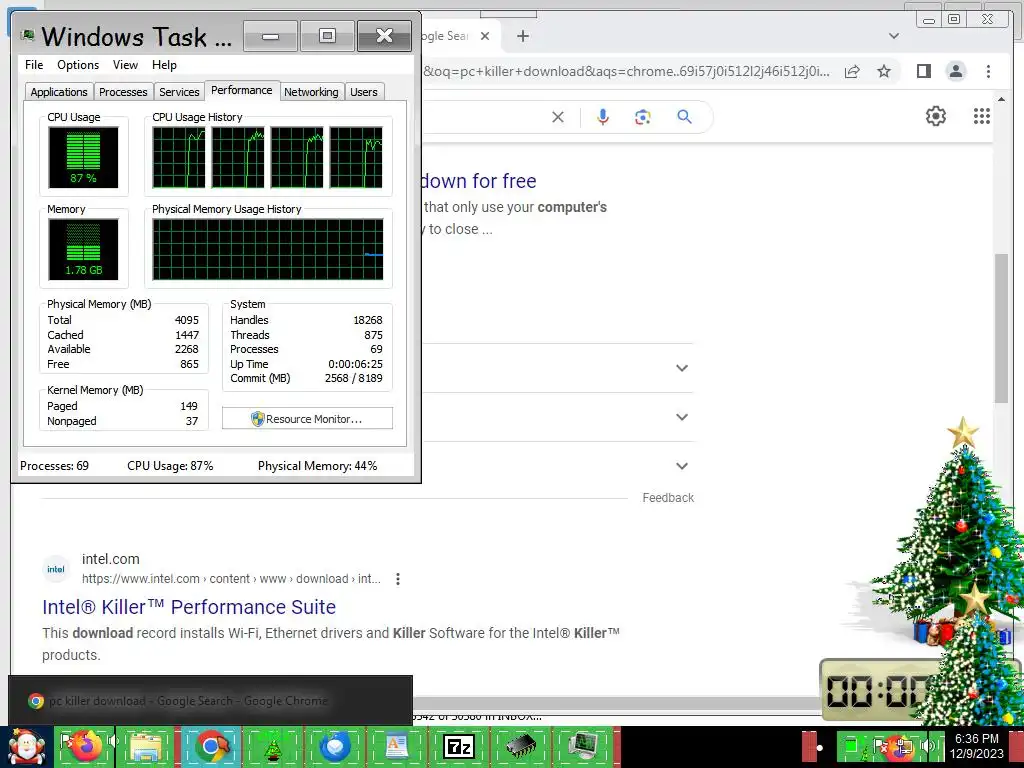
Task: Open the WordPad document taskbar icon
Action: 396,746
